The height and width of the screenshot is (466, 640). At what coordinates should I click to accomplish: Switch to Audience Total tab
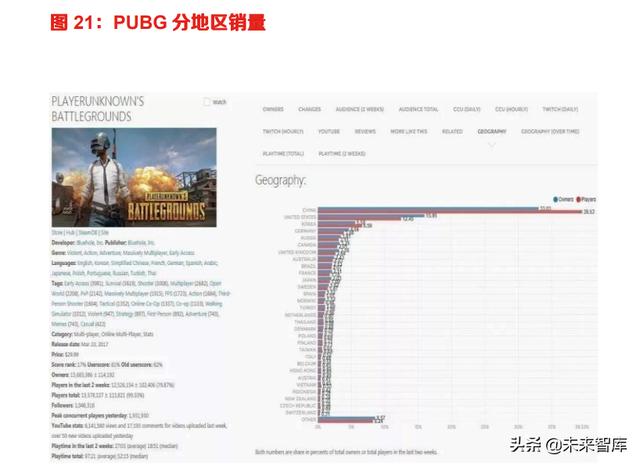418,109
